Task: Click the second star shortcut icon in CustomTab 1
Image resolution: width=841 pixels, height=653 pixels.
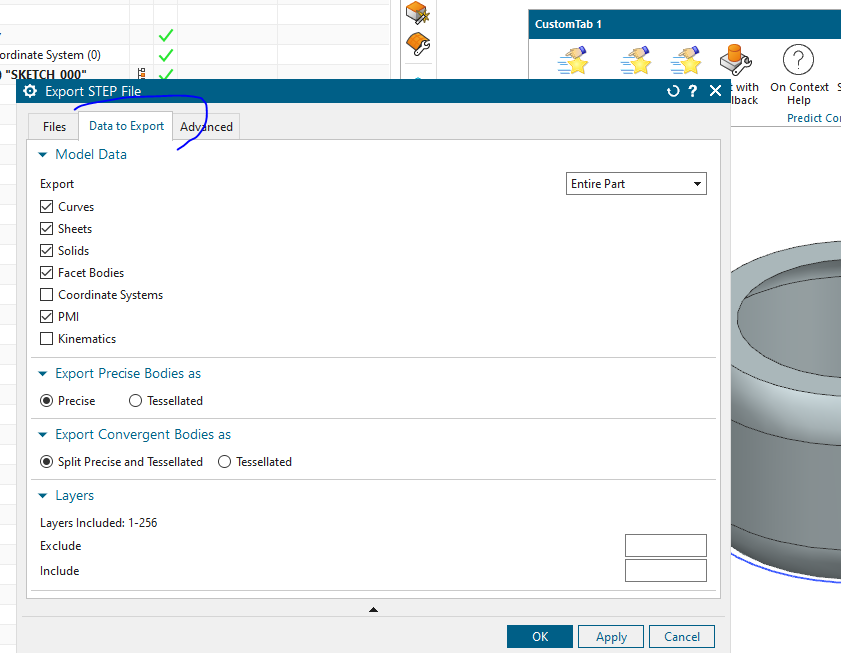Action: pyautogui.click(x=636, y=60)
